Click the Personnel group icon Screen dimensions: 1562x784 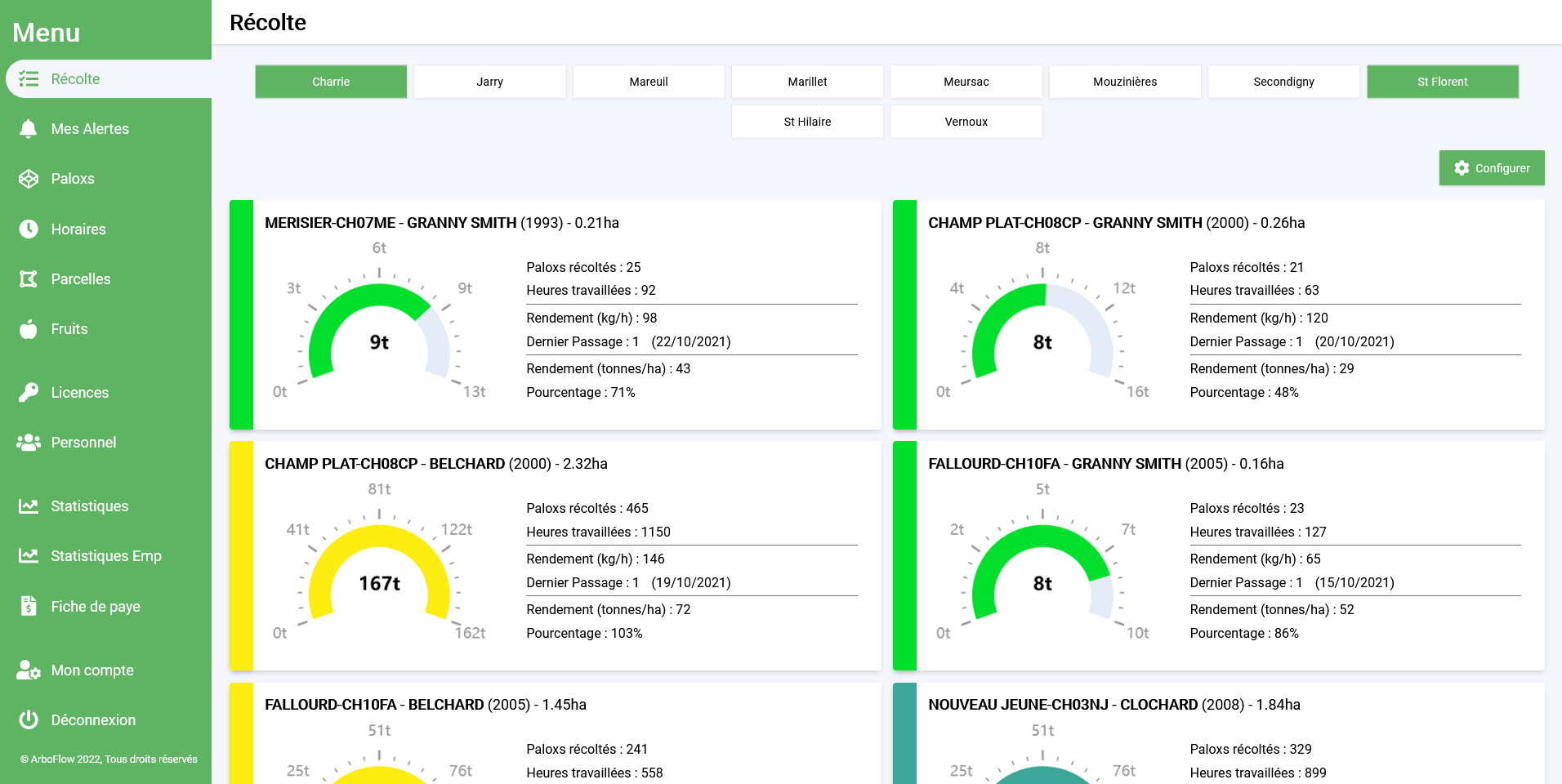point(29,443)
